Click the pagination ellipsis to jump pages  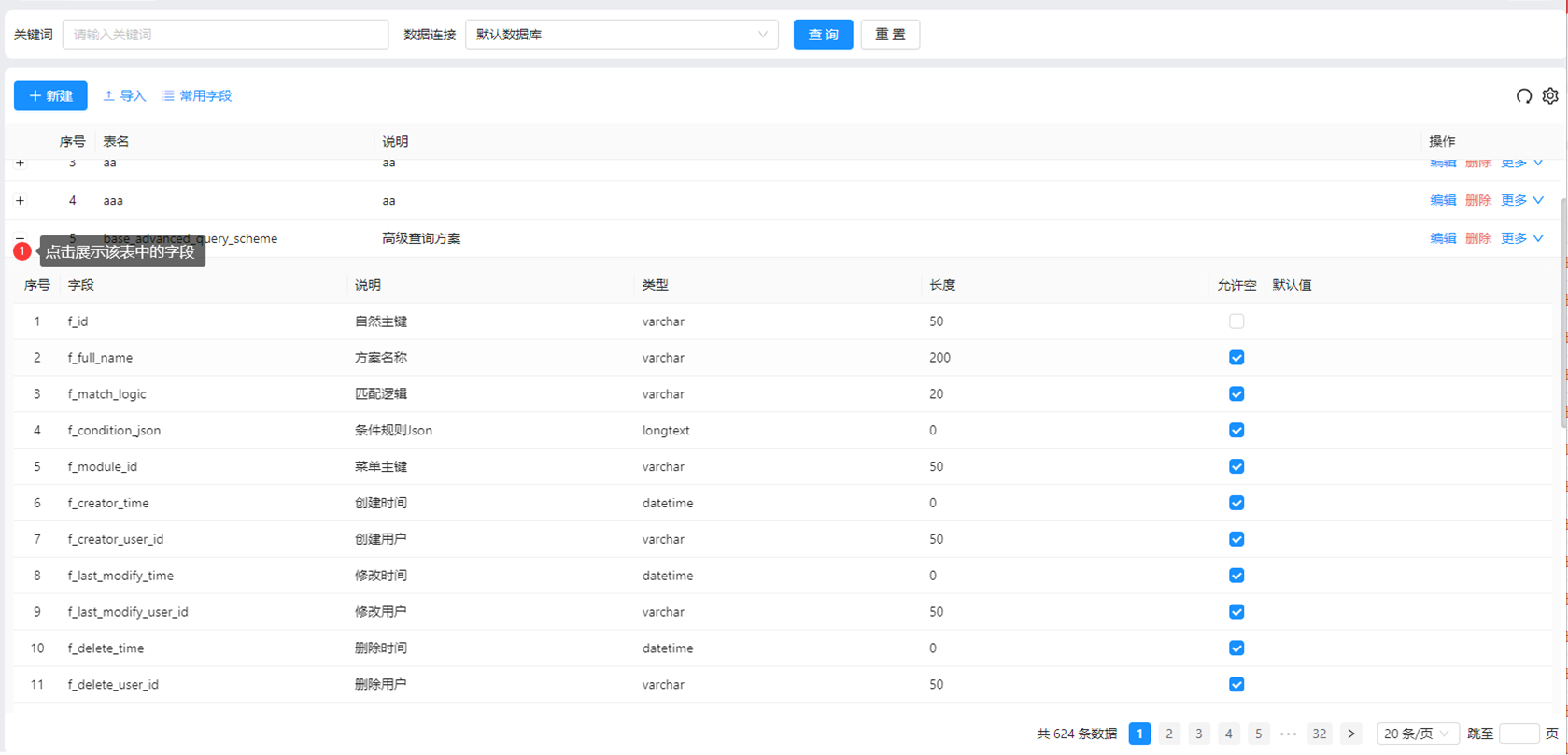coord(1288,734)
